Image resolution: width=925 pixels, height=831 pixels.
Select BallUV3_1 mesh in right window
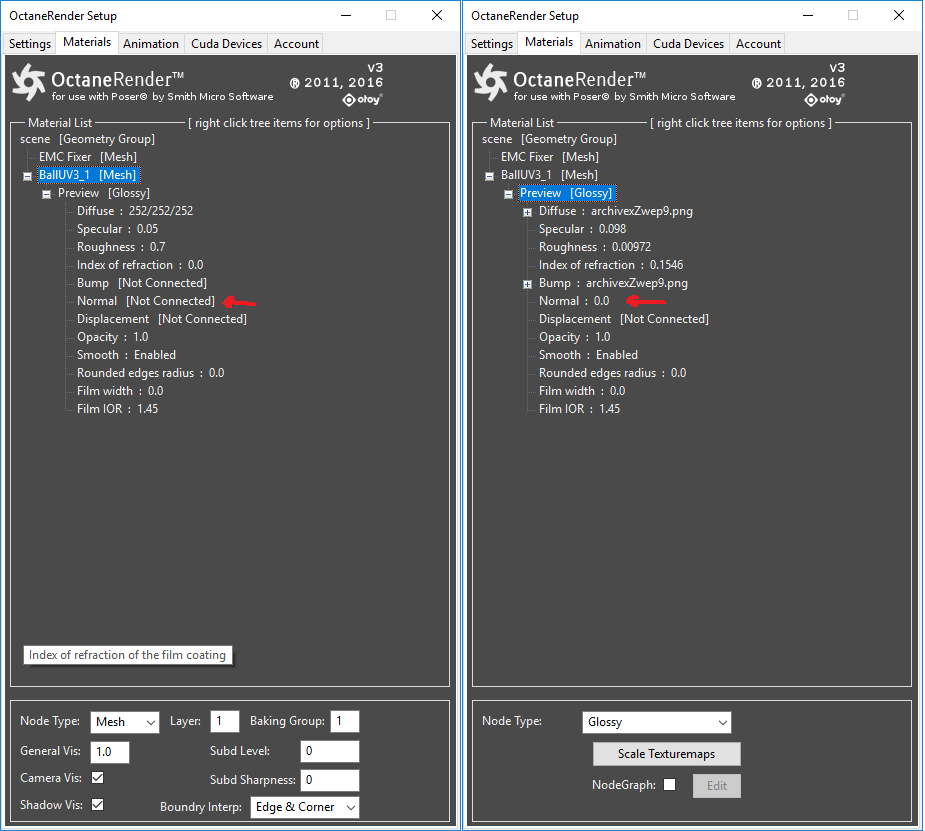[549, 175]
